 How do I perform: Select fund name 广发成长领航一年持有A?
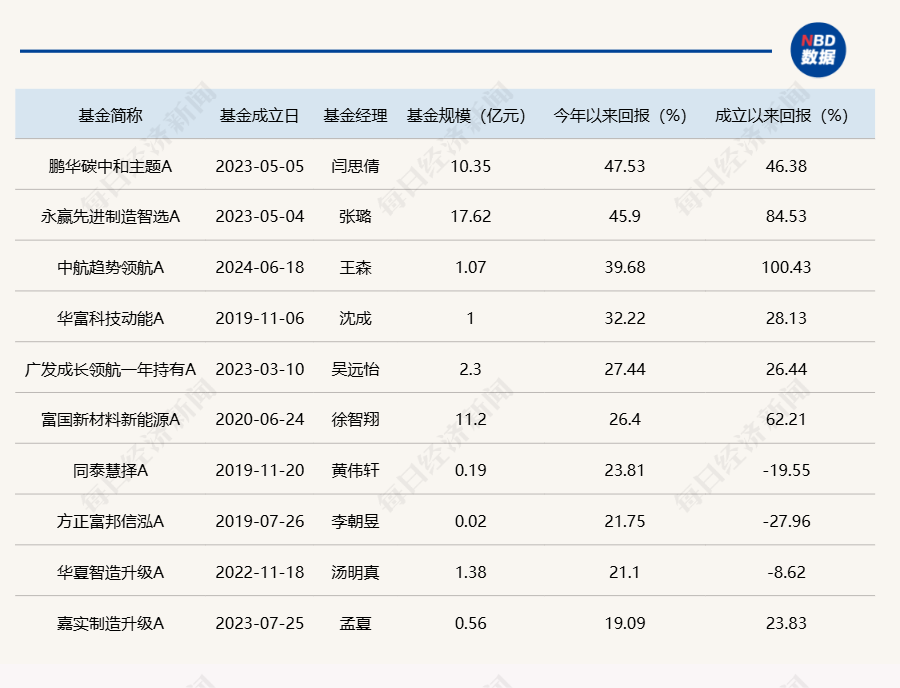click(x=110, y=369)
